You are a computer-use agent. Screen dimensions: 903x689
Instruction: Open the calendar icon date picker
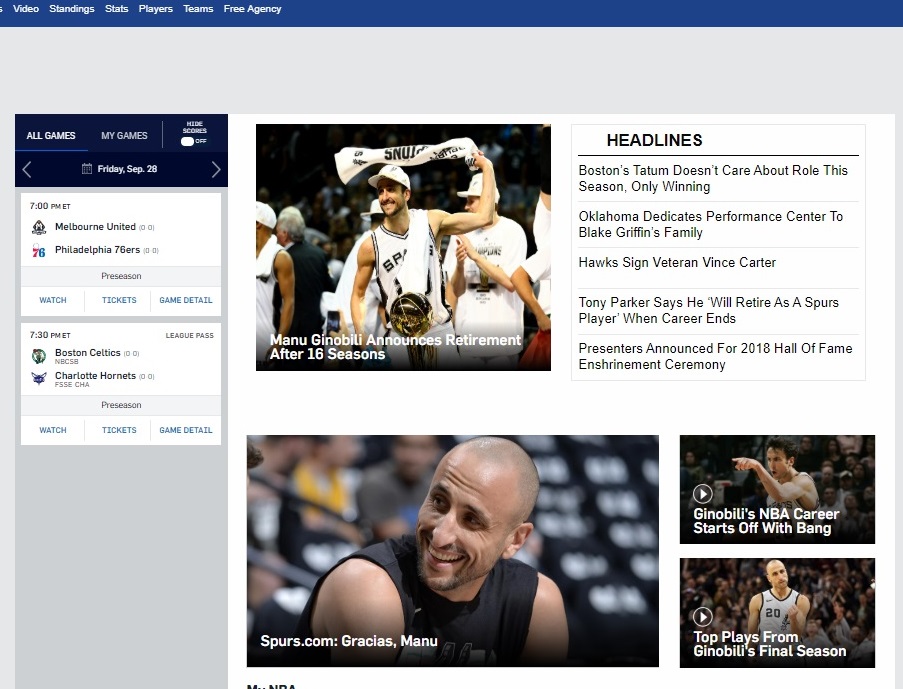[x=87, y=169]
